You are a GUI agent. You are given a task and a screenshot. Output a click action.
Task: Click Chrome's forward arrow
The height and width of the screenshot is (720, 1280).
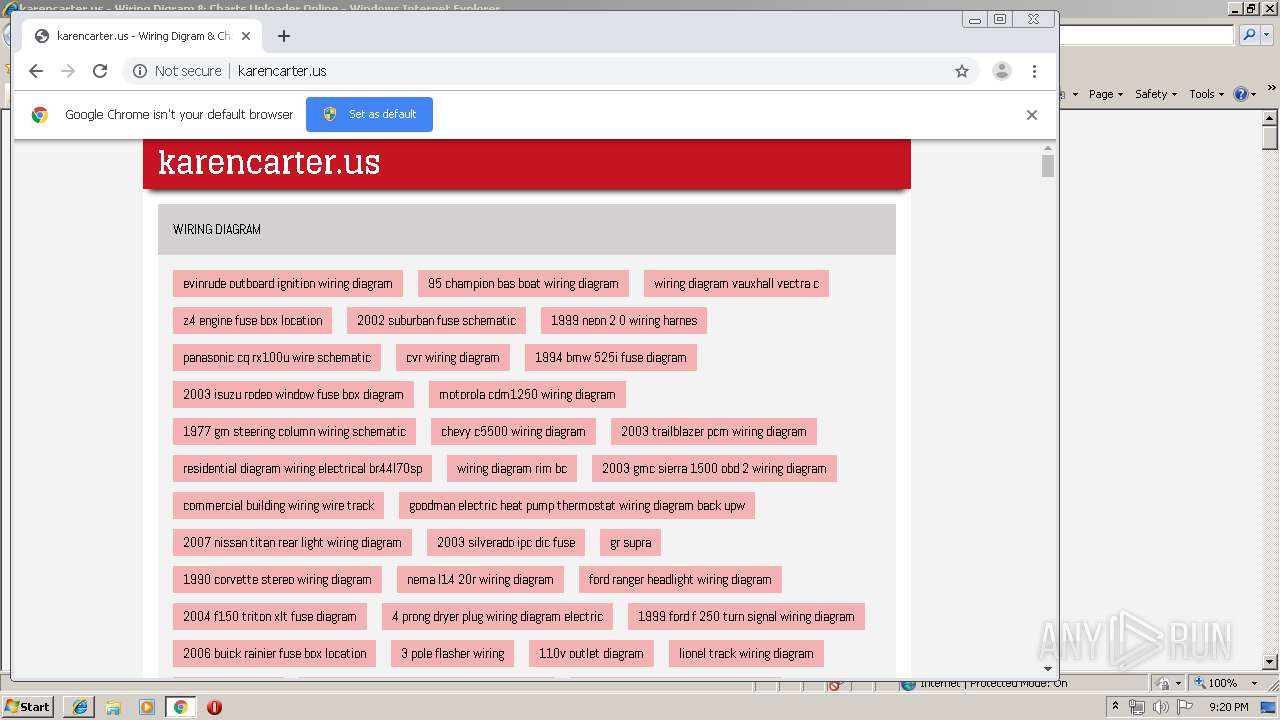68,71
